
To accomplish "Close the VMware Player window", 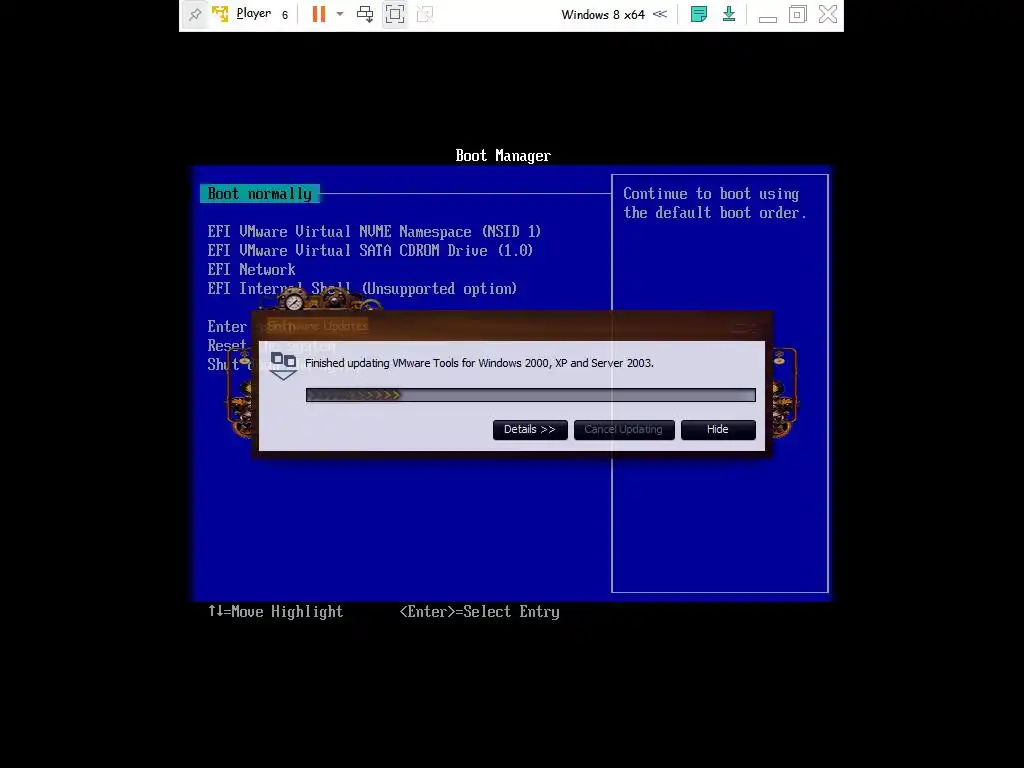I will [827, 14].
